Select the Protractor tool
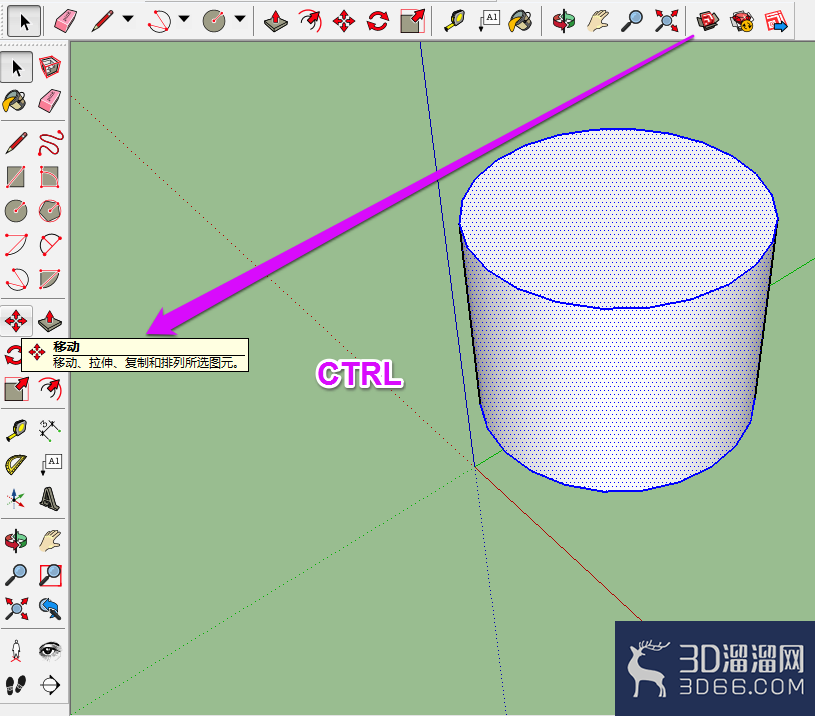Screen dimensions: 815x716 16,465
